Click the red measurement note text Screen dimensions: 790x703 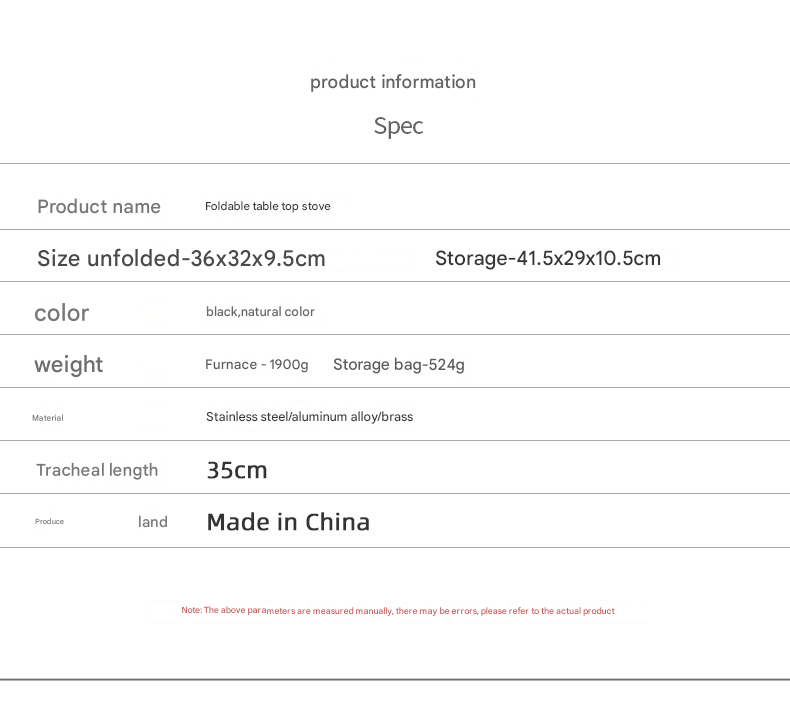click(x=398, y=611)
